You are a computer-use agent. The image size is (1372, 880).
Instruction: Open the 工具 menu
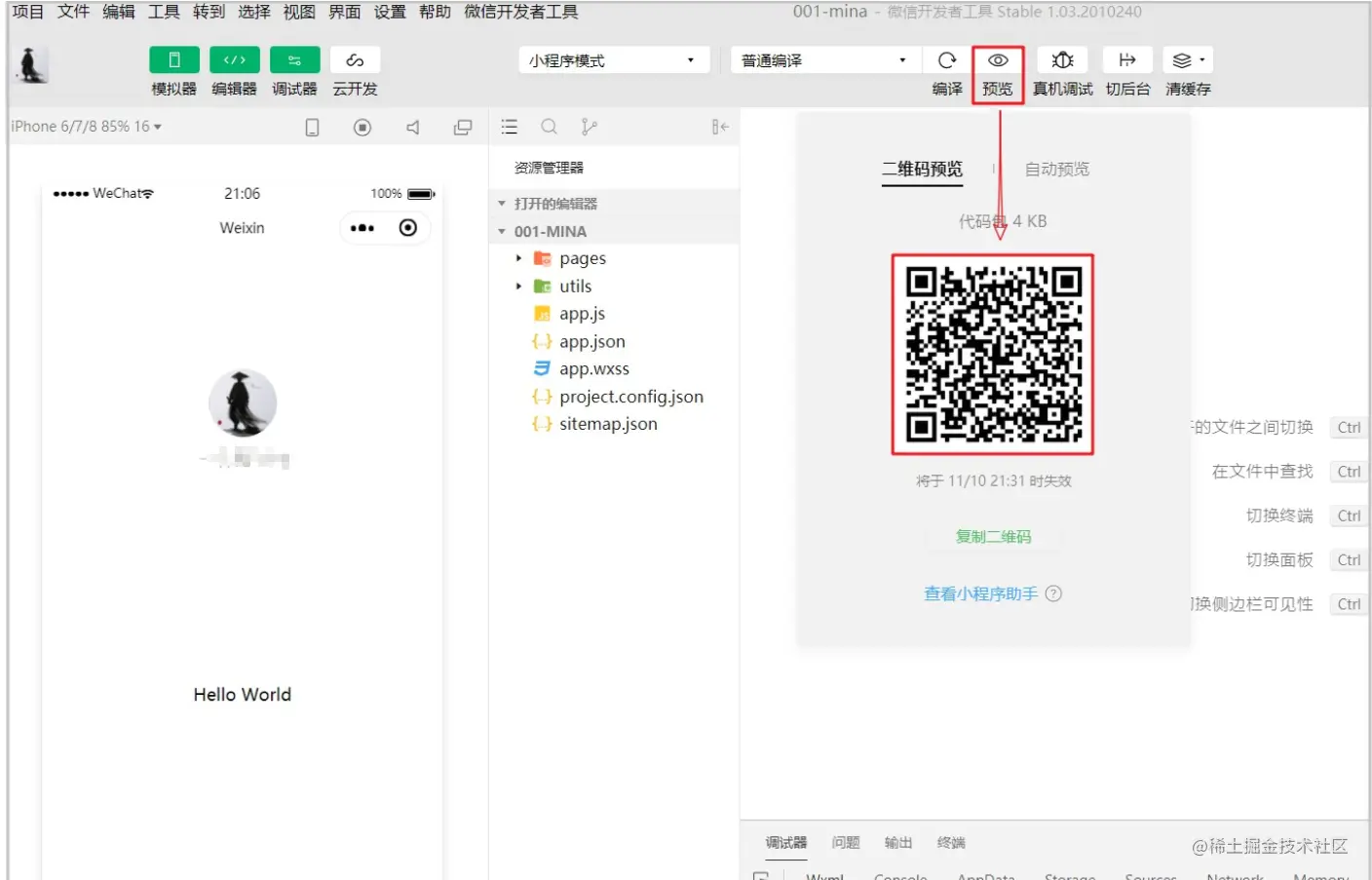[x=164, y=12]
